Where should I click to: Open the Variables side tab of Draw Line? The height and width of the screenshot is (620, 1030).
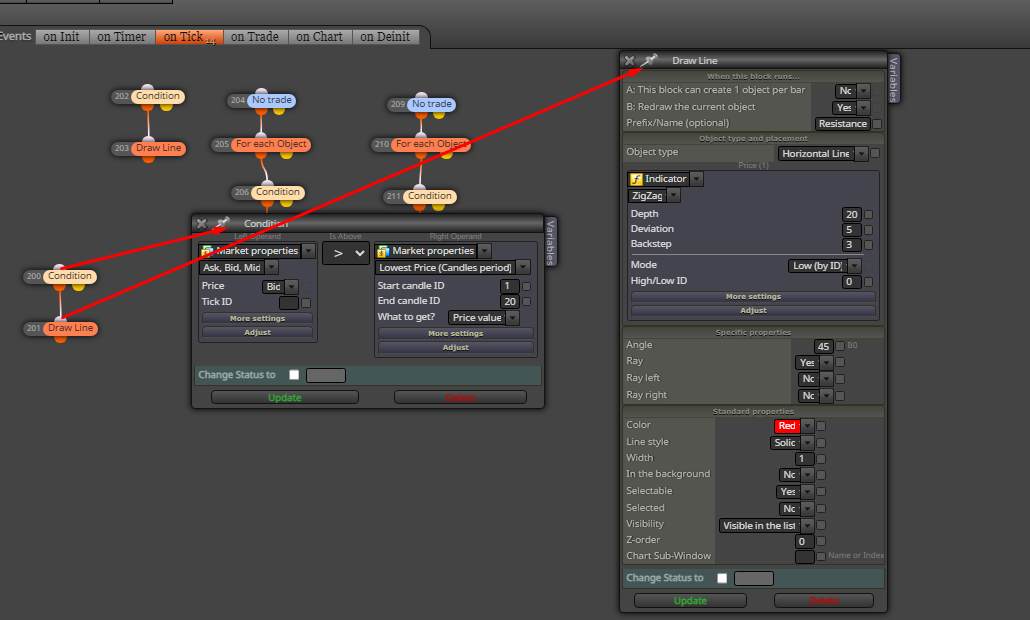(x=893, y=79)
